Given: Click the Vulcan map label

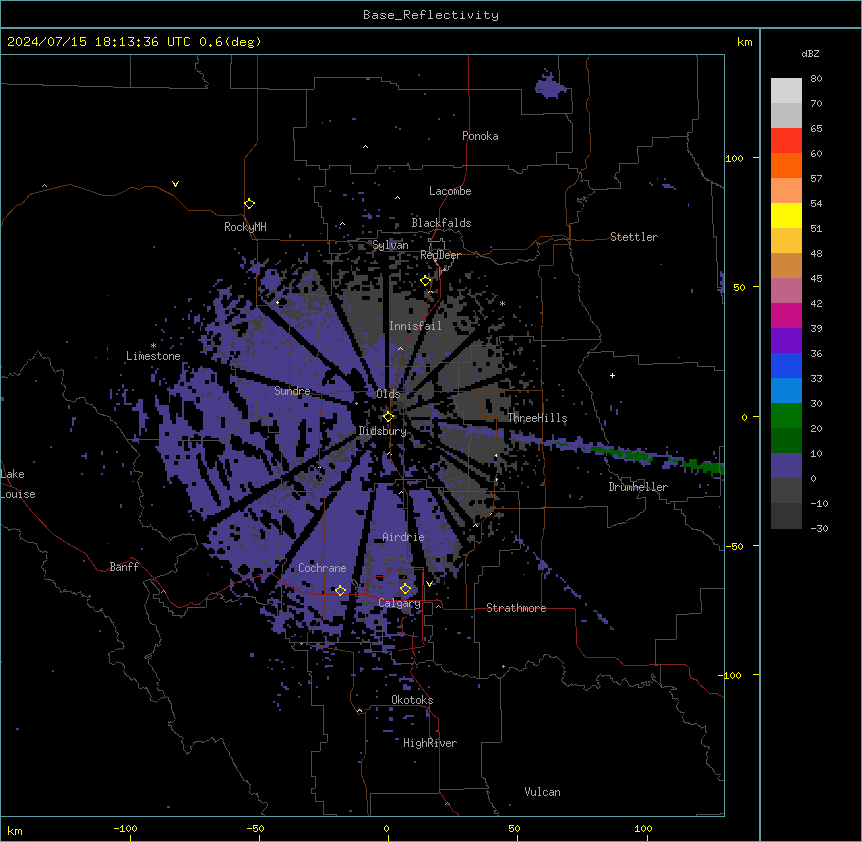Looking at the screenshot, I should tap(543, 792).
